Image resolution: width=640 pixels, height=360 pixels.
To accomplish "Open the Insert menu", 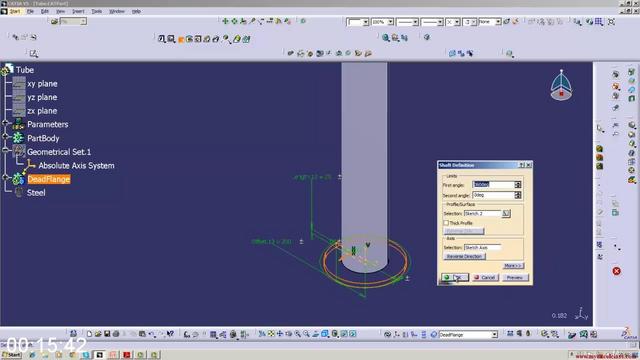I will click(78, 11).
